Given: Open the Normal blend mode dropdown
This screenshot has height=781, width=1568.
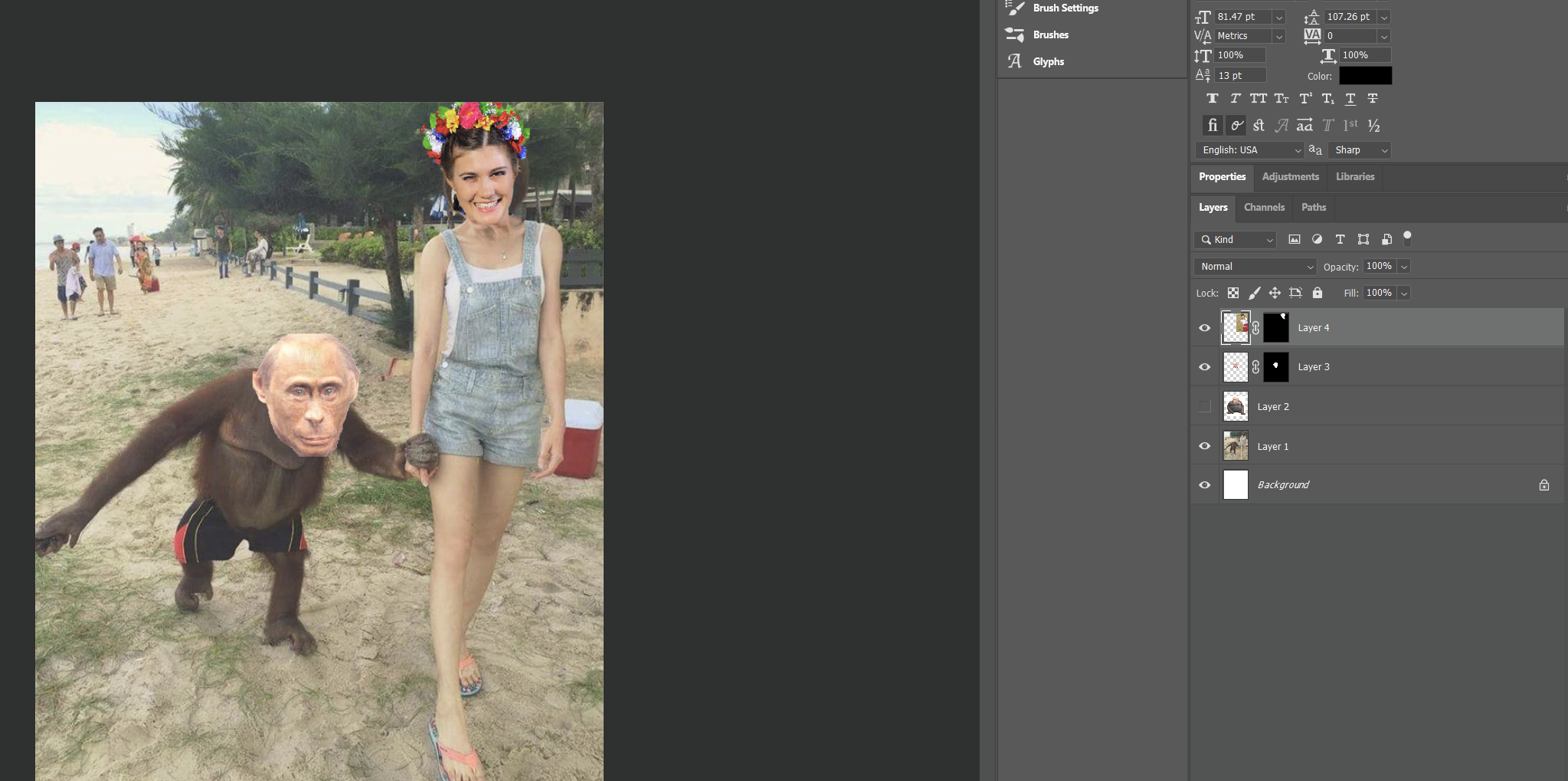Looking at the screenshot, I should [1254, 267].
